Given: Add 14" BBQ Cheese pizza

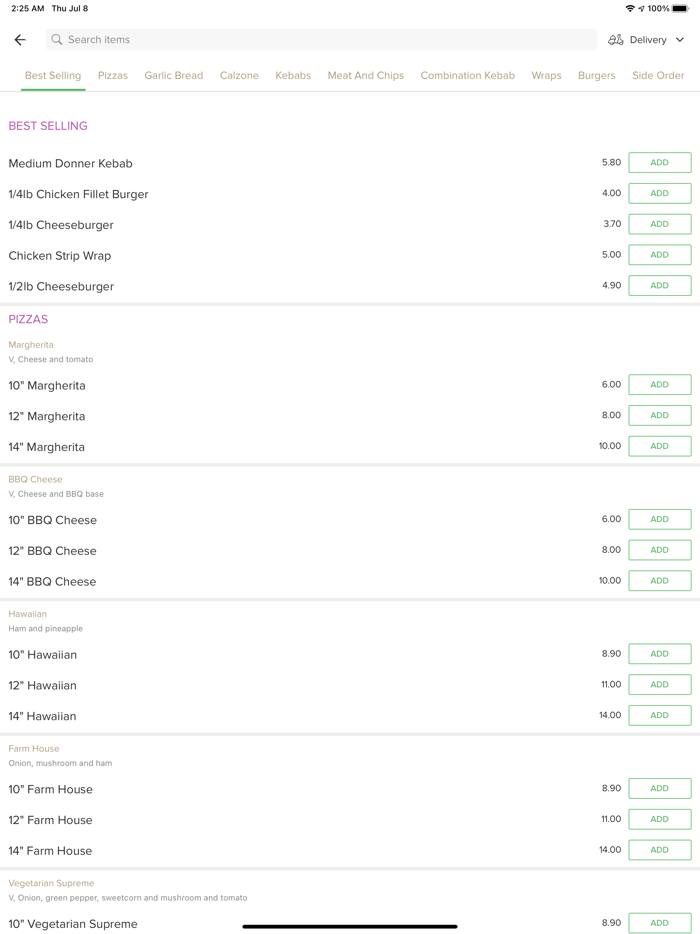Looking at the screenshot, I should [659, 580].
